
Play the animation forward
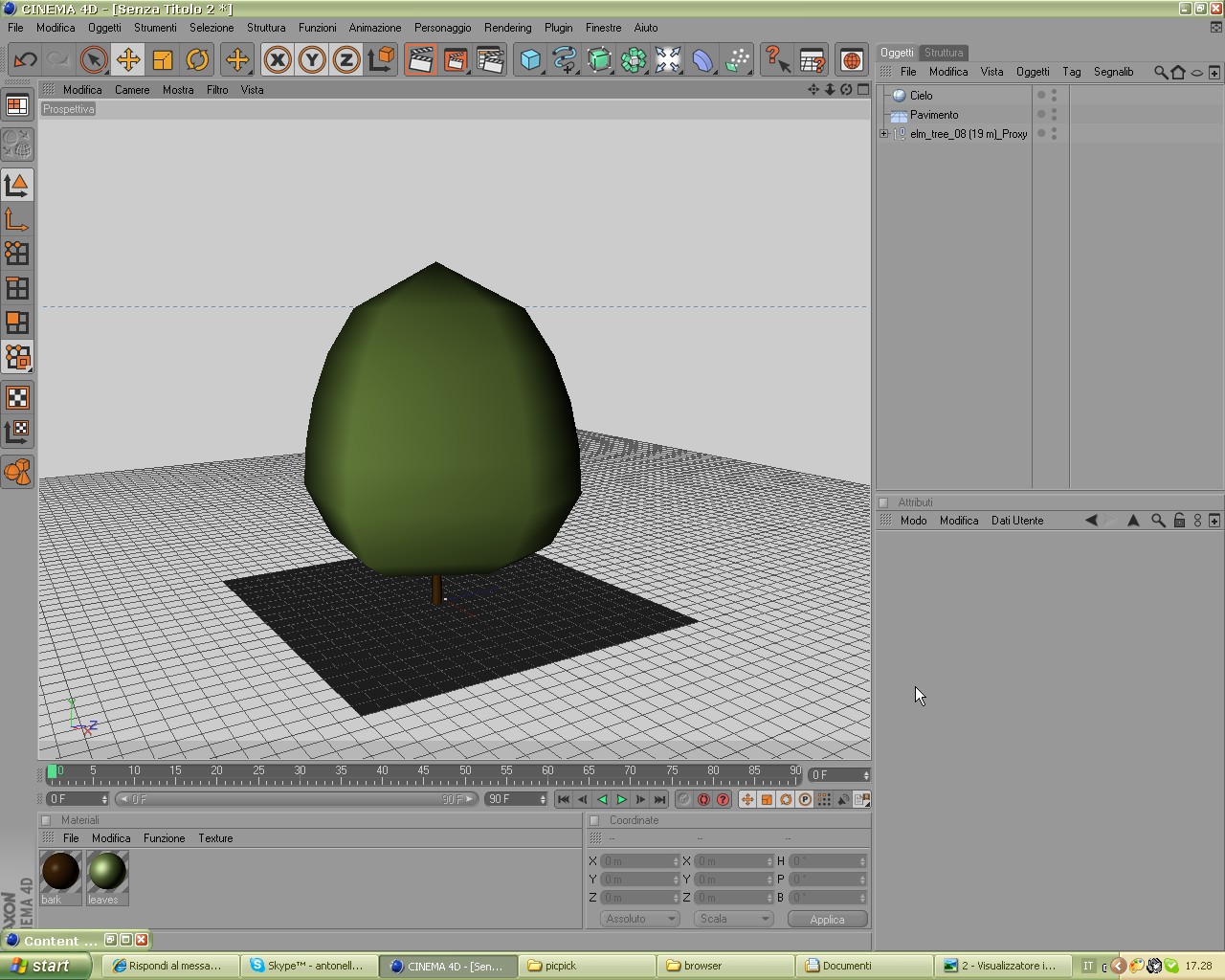pos(621,799)
